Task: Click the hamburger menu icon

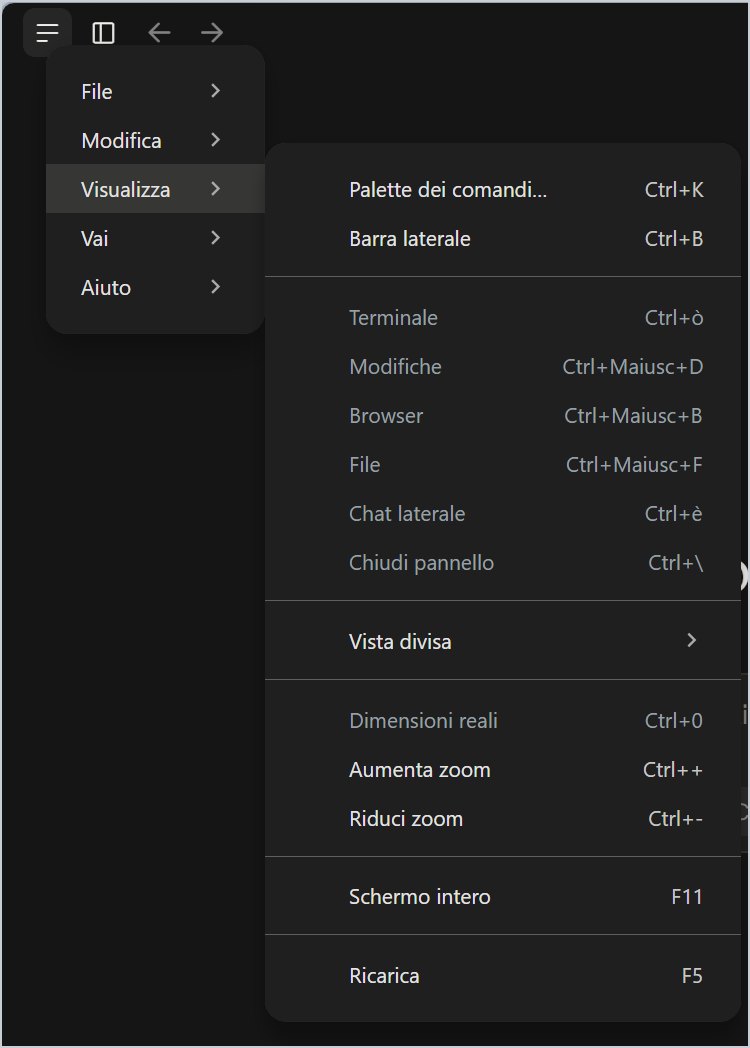Action: [x=47, y=32]
